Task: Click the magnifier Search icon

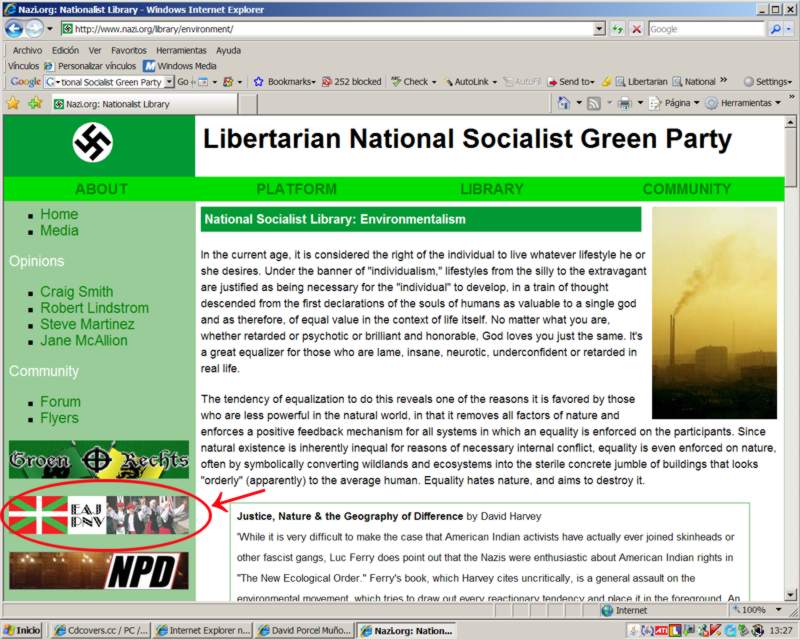Action: click(775, 29)
